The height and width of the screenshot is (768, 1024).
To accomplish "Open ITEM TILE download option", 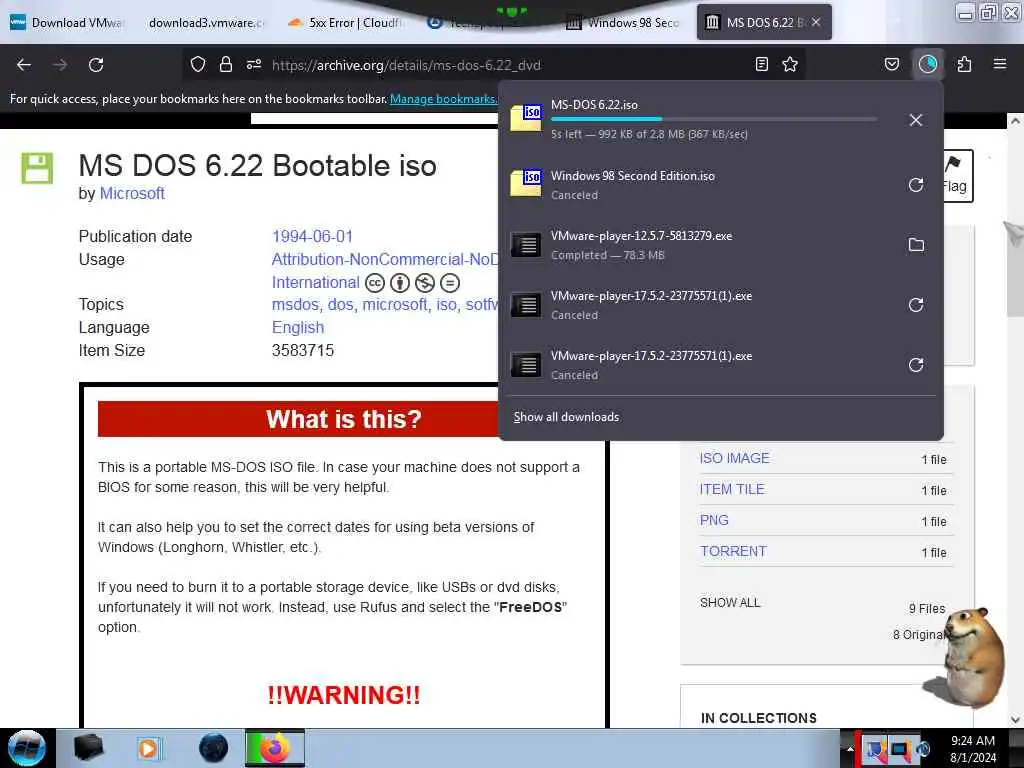I will [732, 489].
